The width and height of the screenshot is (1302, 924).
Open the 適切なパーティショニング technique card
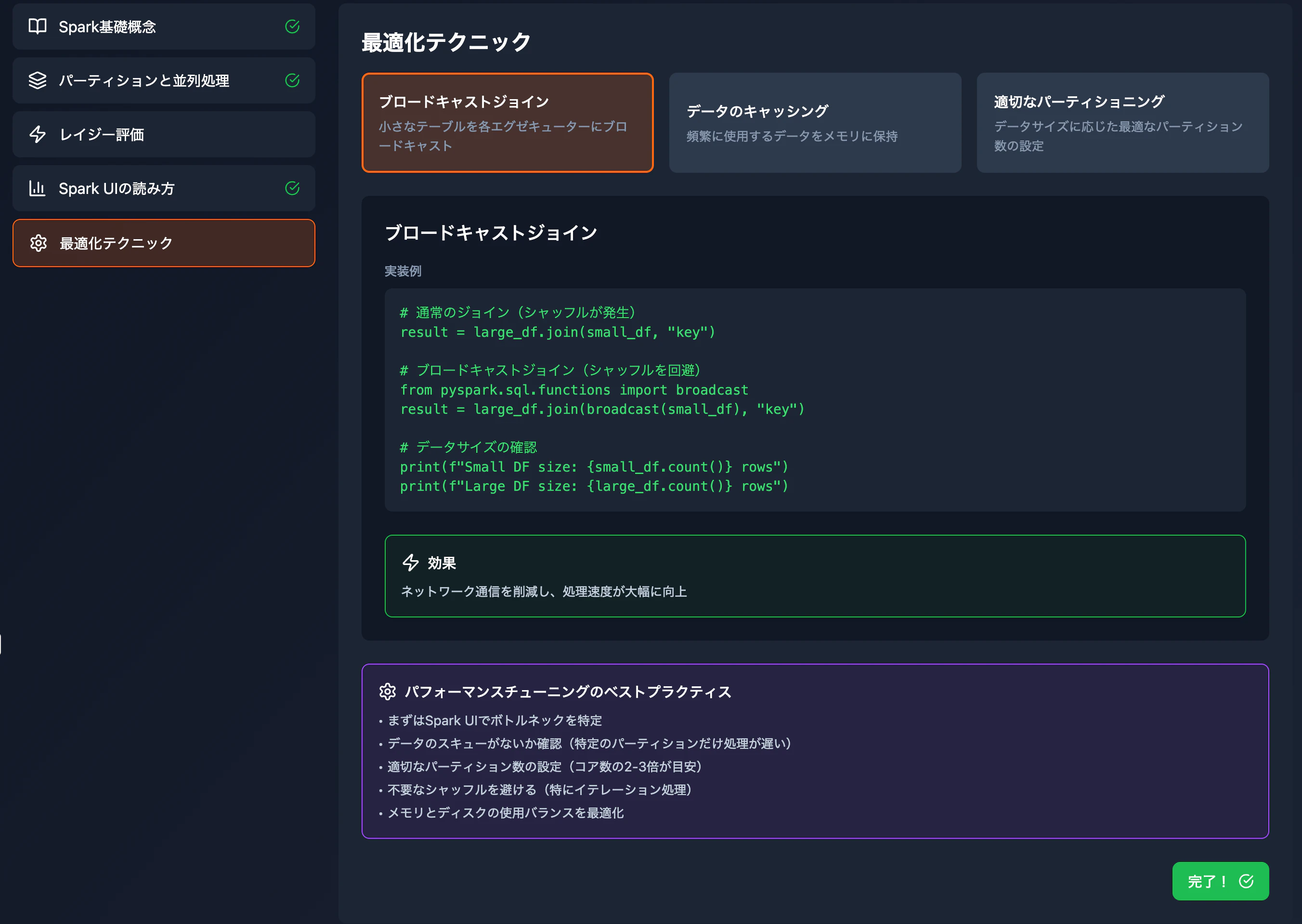coord(1123,122)
